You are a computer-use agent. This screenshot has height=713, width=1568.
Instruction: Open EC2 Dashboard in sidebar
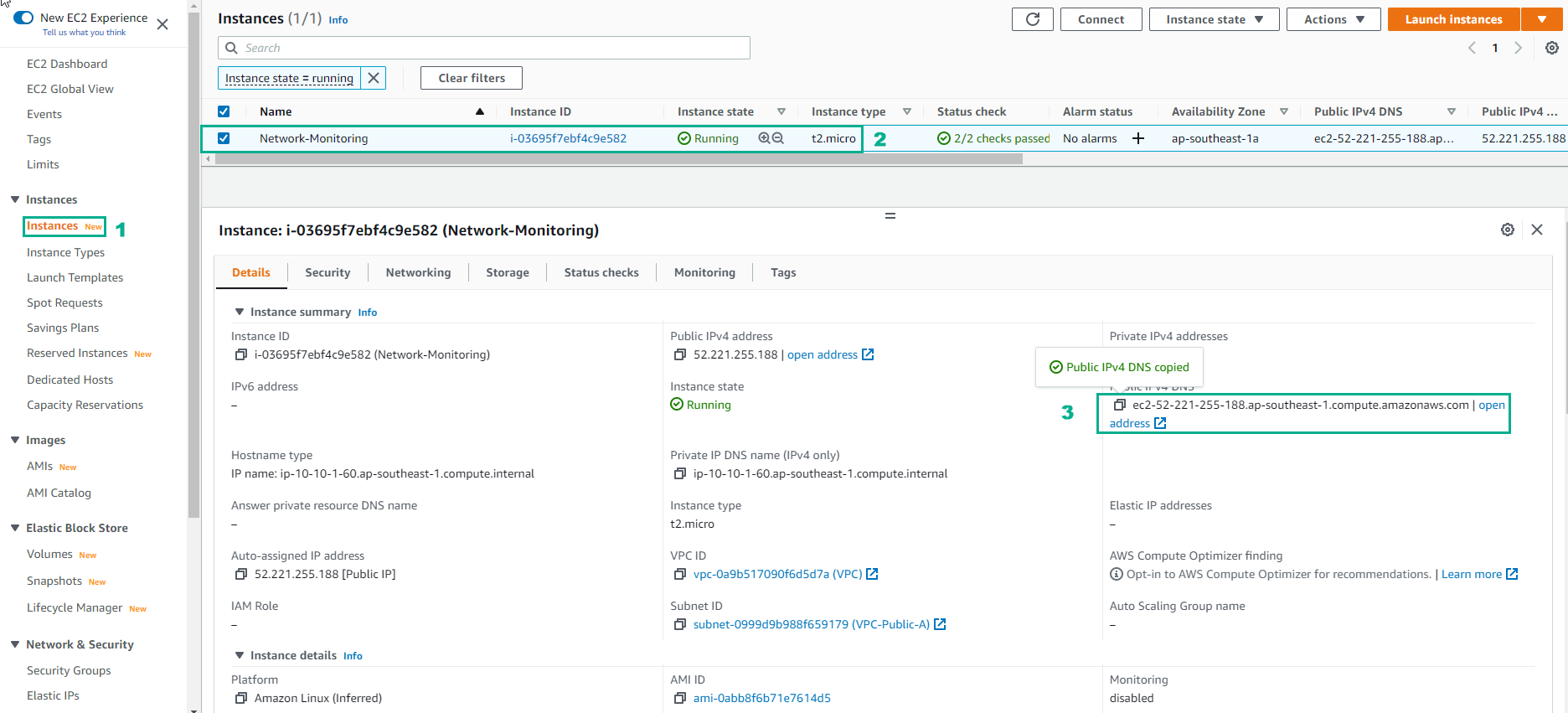click(67, 64)
